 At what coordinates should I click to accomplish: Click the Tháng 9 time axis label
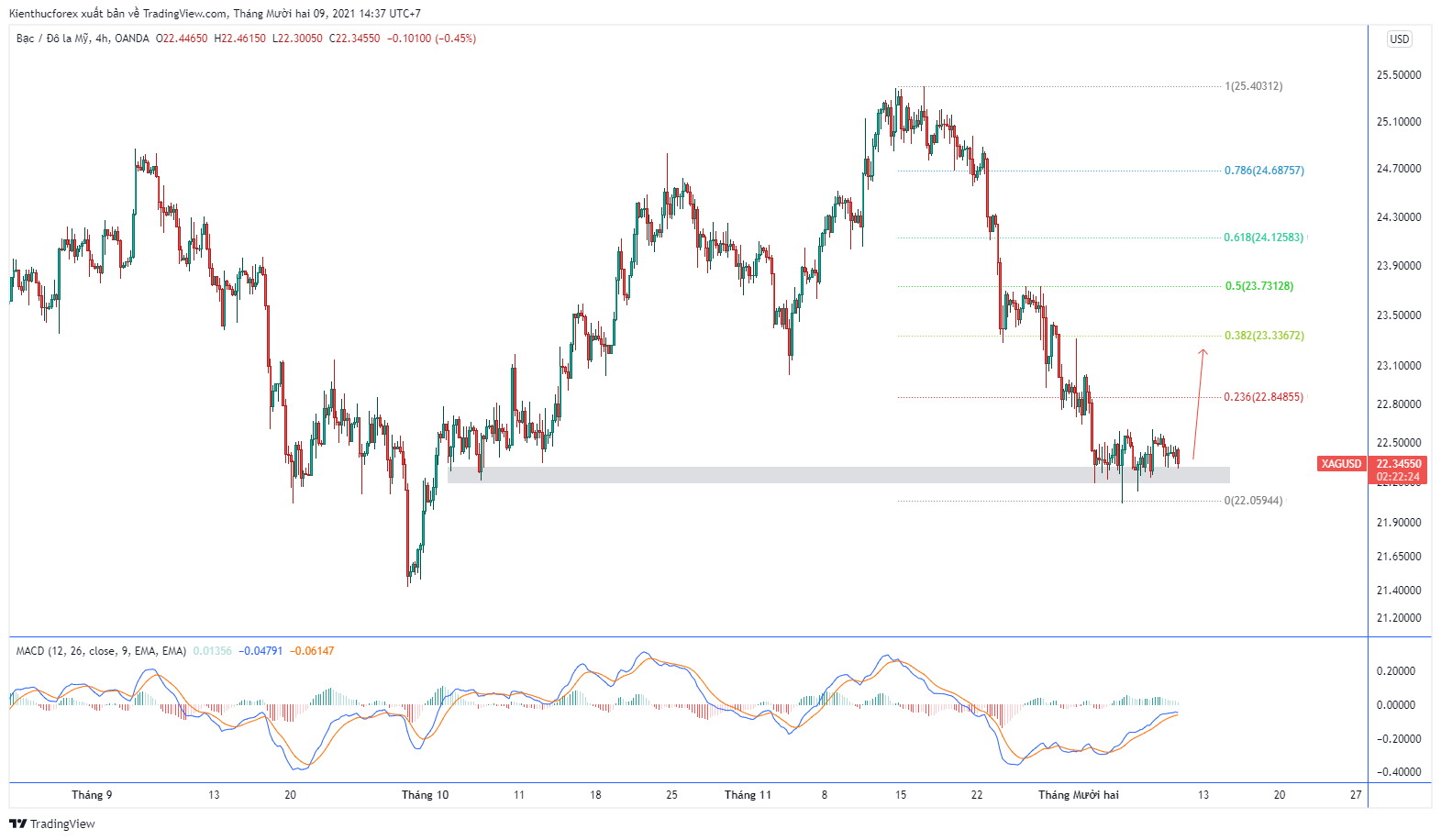click(92, 795)
